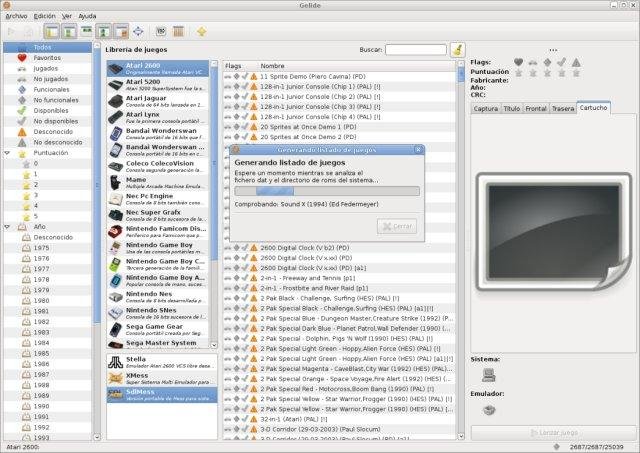Collapse the Puntuación tree group
The width and height of the screenshot is (640, 453).
click(7, 153)
